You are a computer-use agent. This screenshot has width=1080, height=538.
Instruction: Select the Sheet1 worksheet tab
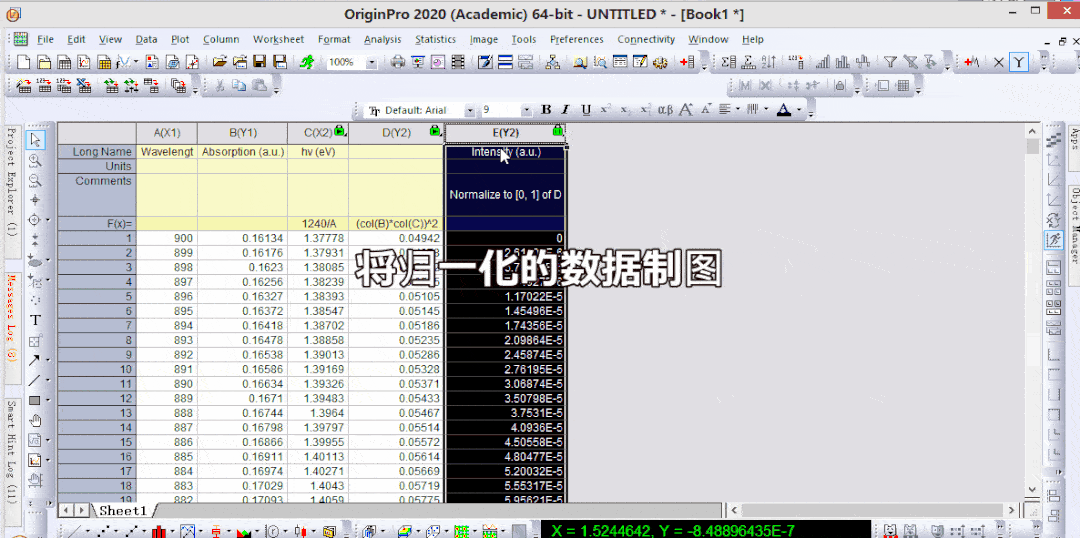point(123,510)
